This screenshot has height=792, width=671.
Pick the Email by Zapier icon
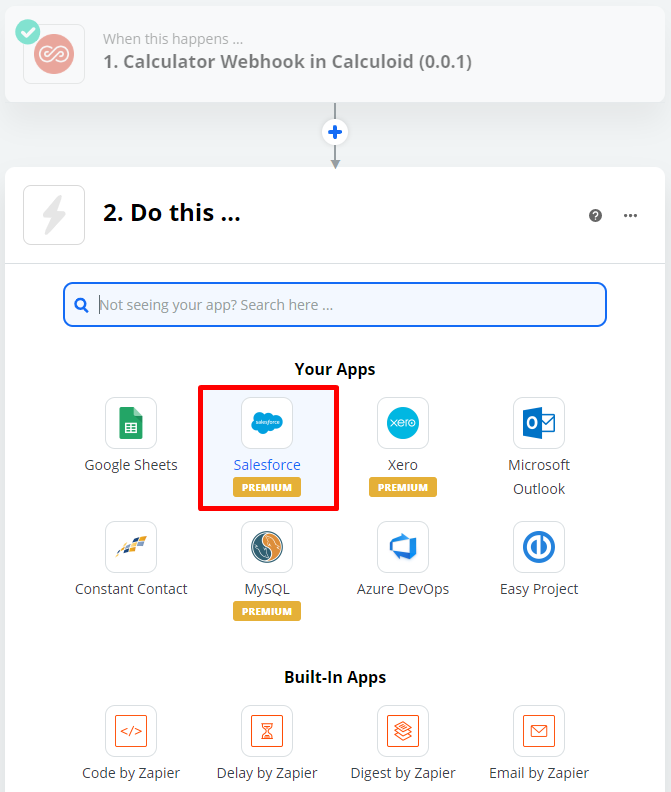[x=539, y=731]
